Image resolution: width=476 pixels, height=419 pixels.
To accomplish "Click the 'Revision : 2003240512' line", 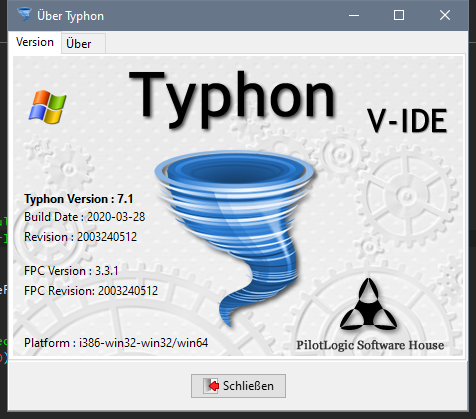I will 80,237.
